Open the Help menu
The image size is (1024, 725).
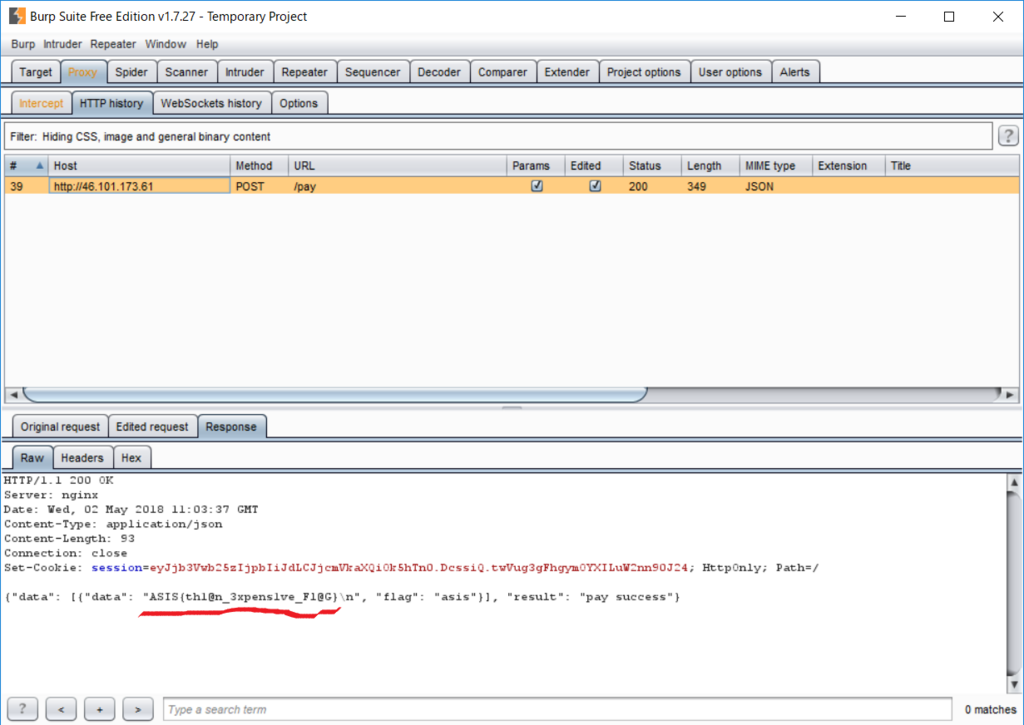tap(207, 44)
